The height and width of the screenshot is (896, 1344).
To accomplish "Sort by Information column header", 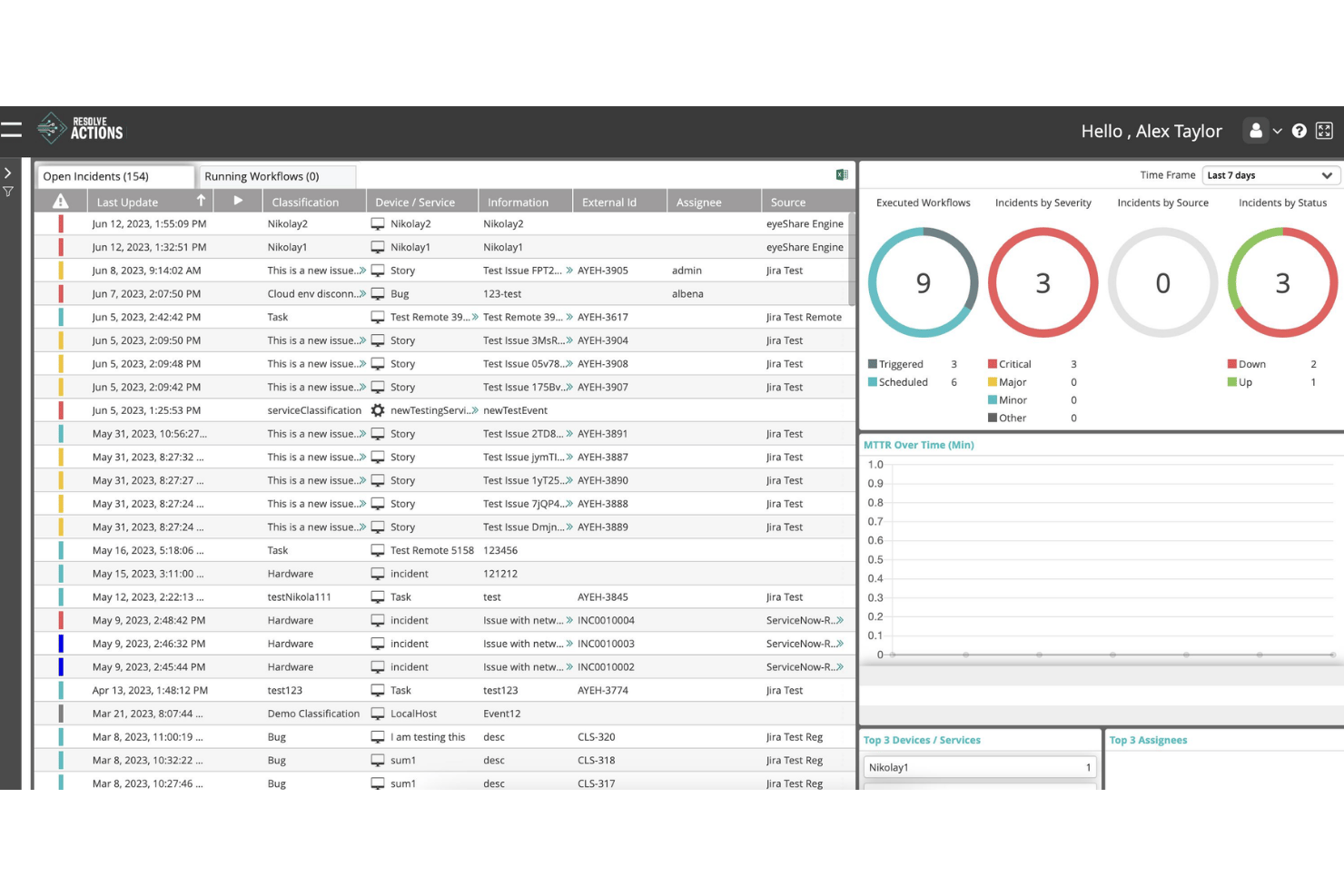I will point(518,202).
